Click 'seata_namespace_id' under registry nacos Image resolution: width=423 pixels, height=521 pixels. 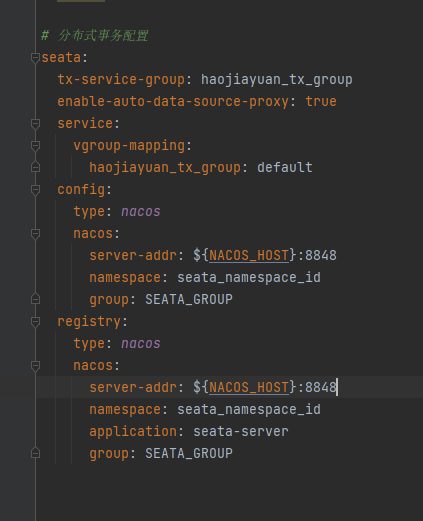point(249,410)
